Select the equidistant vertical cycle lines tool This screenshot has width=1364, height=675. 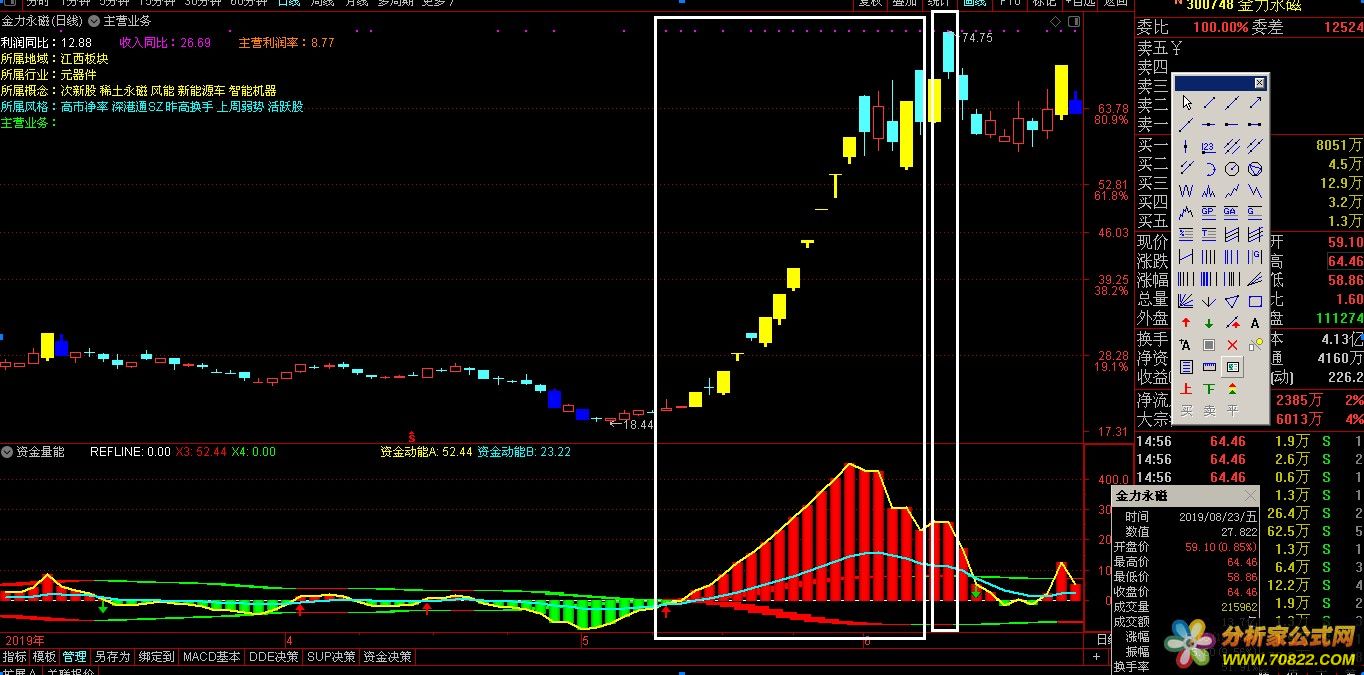[1208, 257]
